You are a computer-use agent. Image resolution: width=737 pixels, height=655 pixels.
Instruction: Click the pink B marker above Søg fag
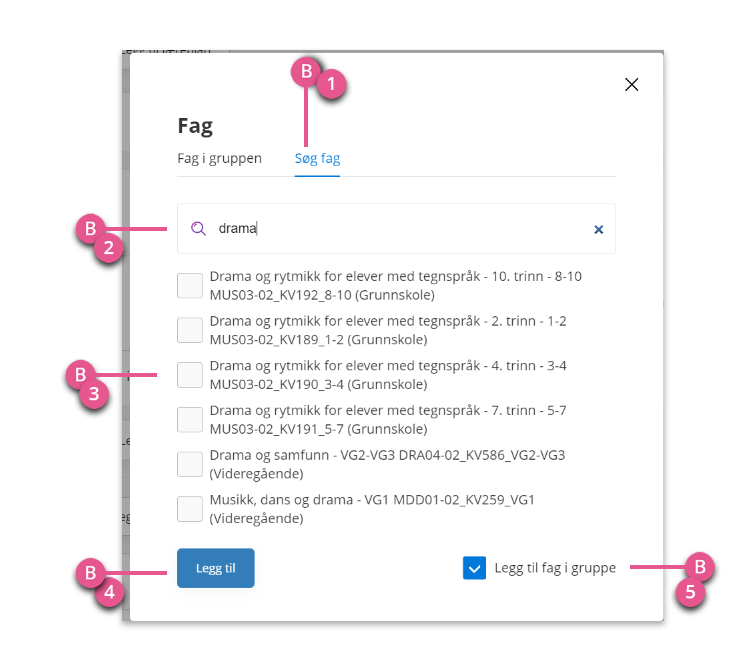[x=306, y=72]
